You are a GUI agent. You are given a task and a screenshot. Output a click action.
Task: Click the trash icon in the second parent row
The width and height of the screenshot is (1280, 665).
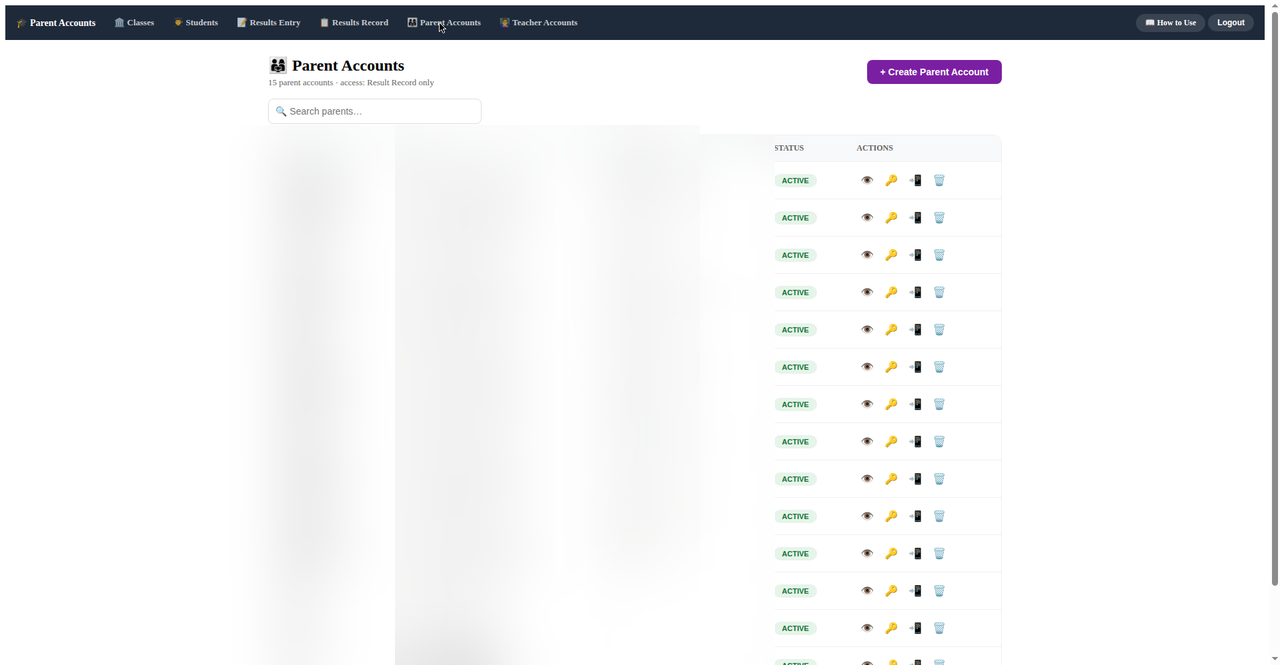pyautogui.click(x=939, y=218)
